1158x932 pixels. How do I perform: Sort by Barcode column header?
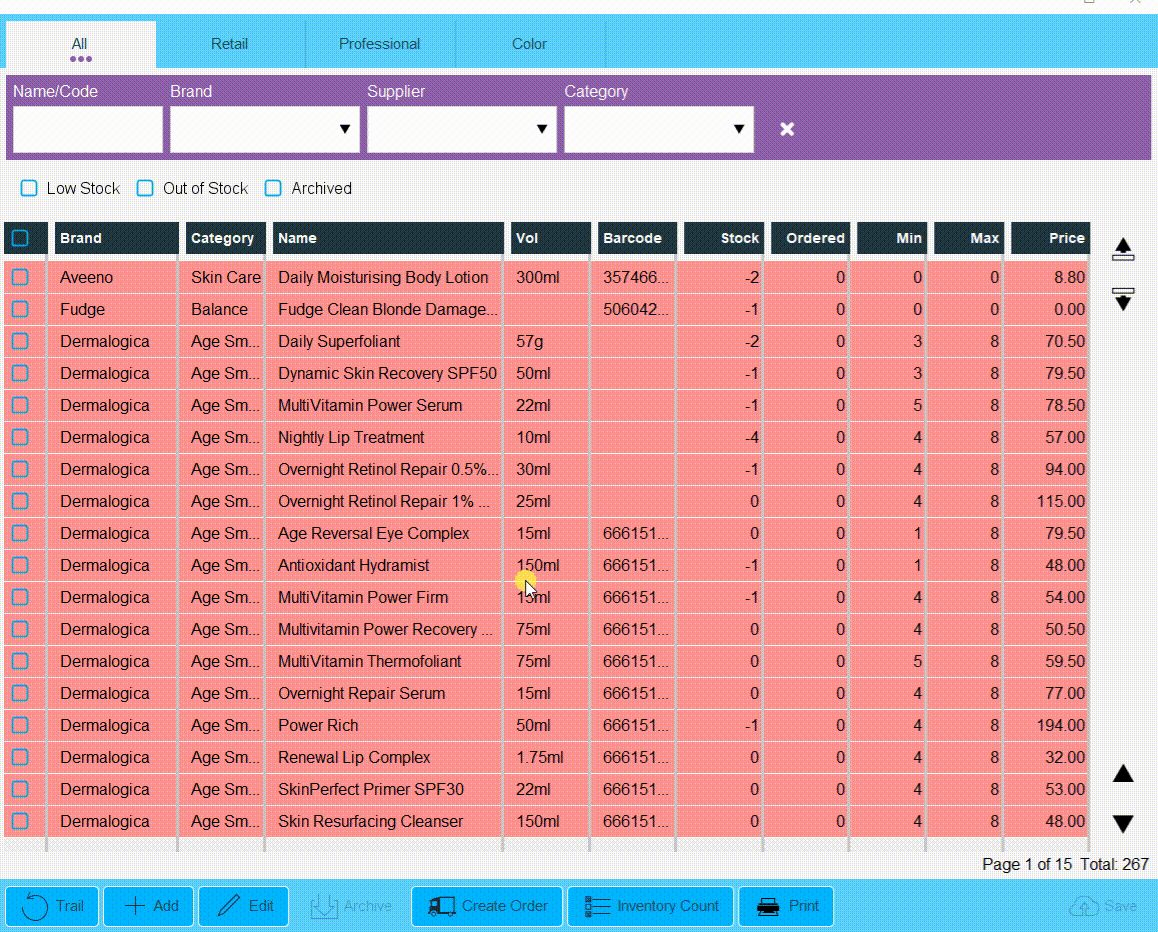(x=637, y=238)
